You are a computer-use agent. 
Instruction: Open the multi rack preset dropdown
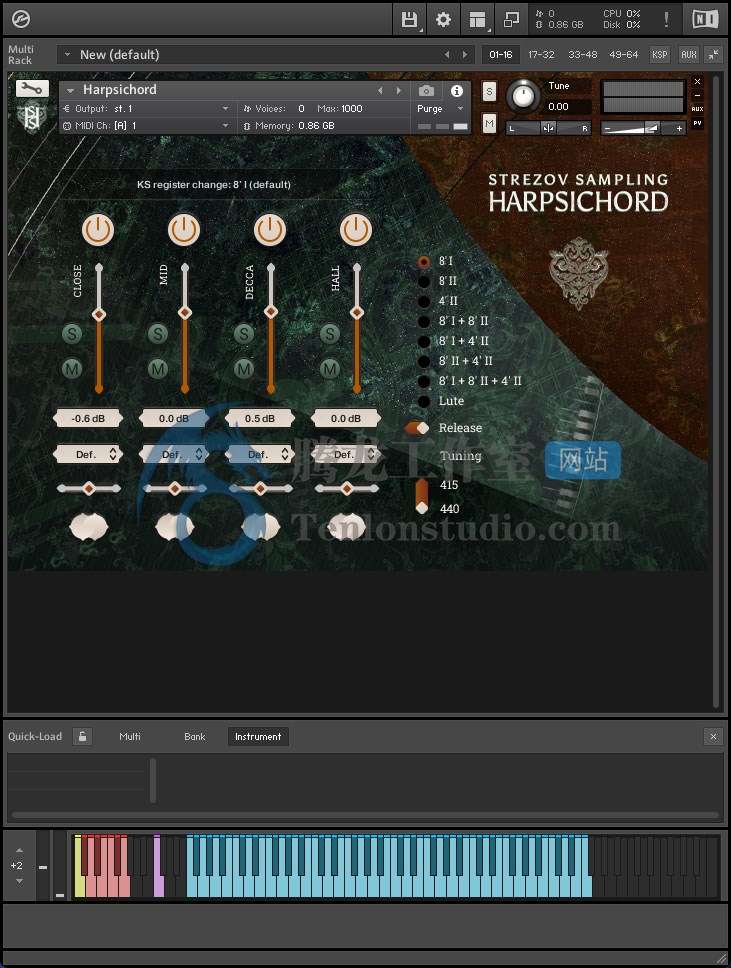click(67, 55)
